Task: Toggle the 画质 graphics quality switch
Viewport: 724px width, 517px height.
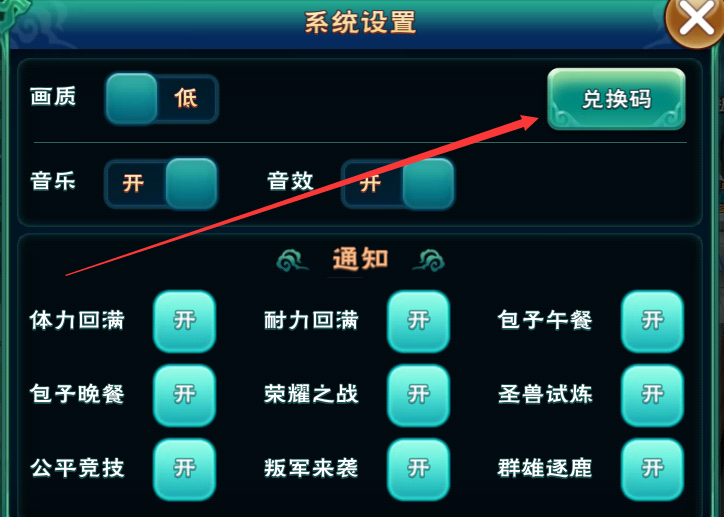Action: (x=161, y=99)
